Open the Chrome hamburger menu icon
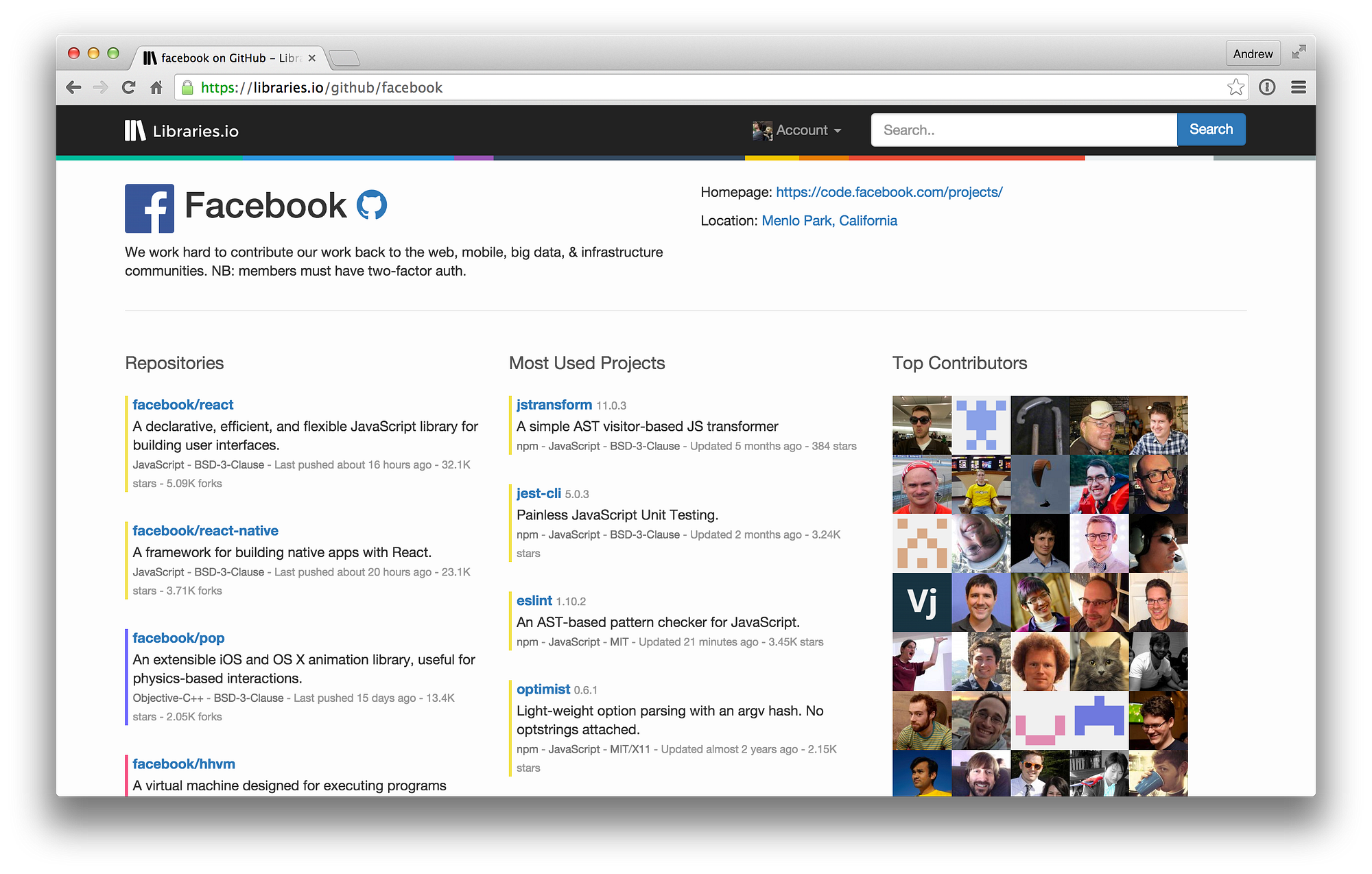Image resolution: width=1372 pixels, height=874 pixels. 1298,87
